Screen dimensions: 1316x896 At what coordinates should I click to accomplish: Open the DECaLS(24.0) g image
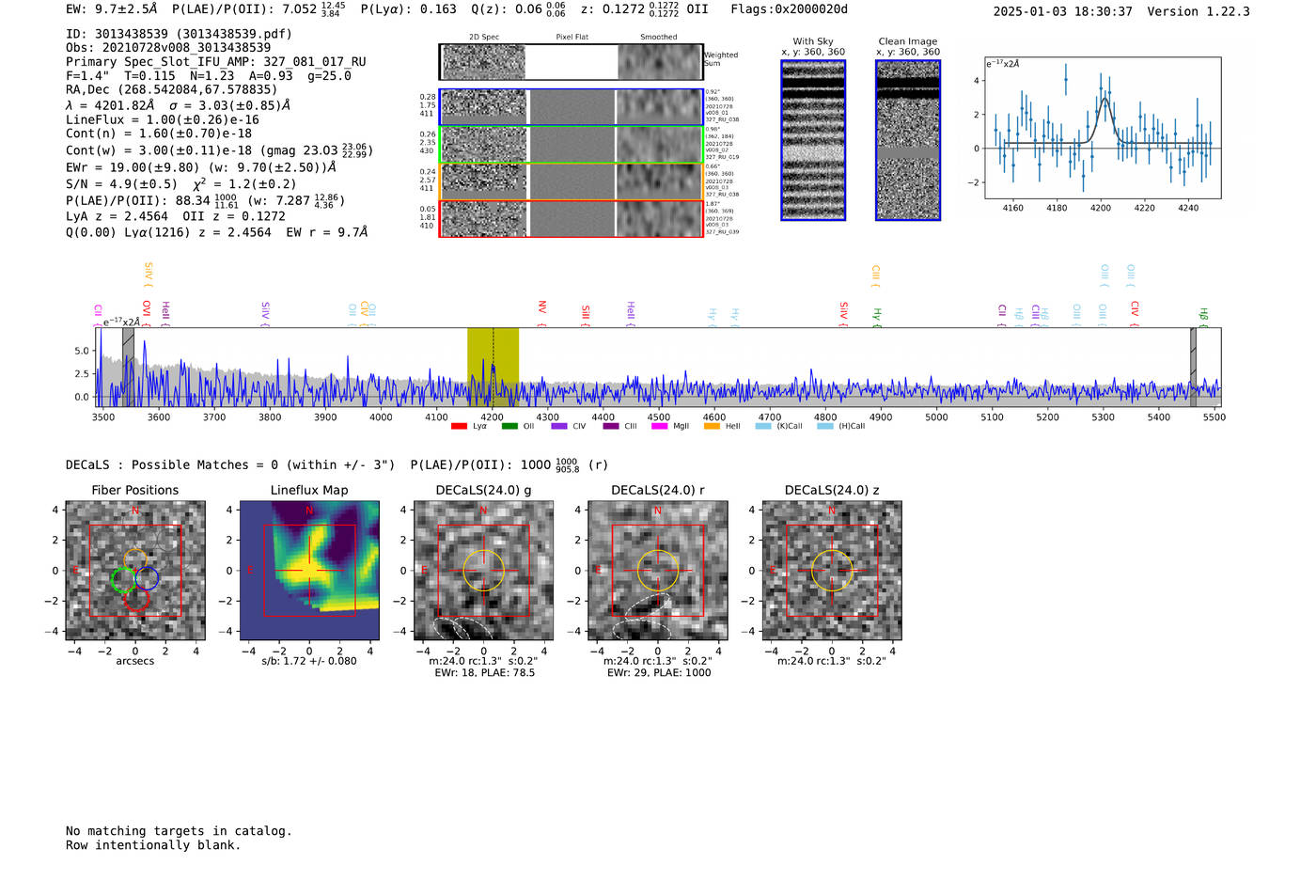[484, 571]
